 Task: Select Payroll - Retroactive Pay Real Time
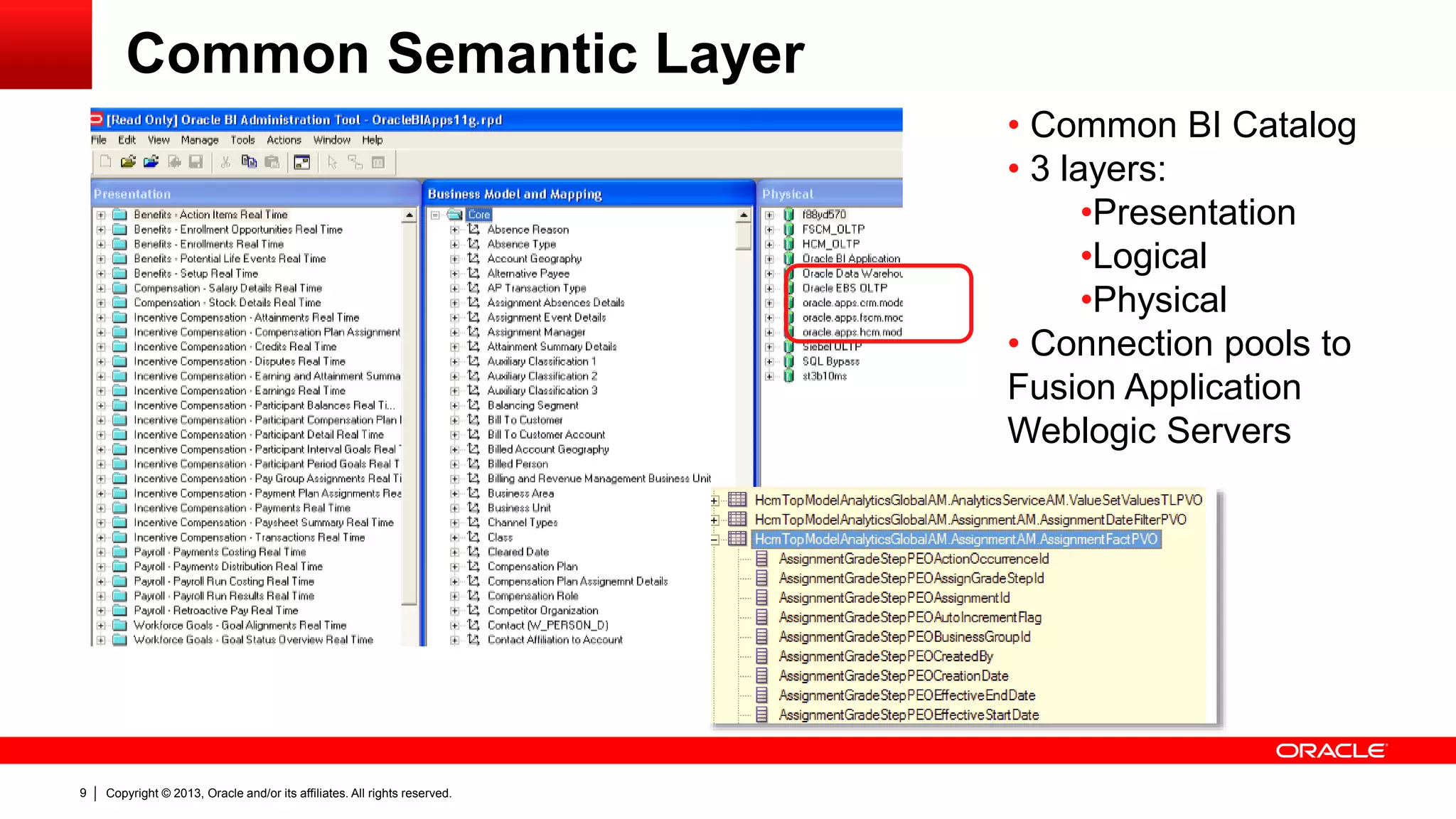tap(216, 611)
